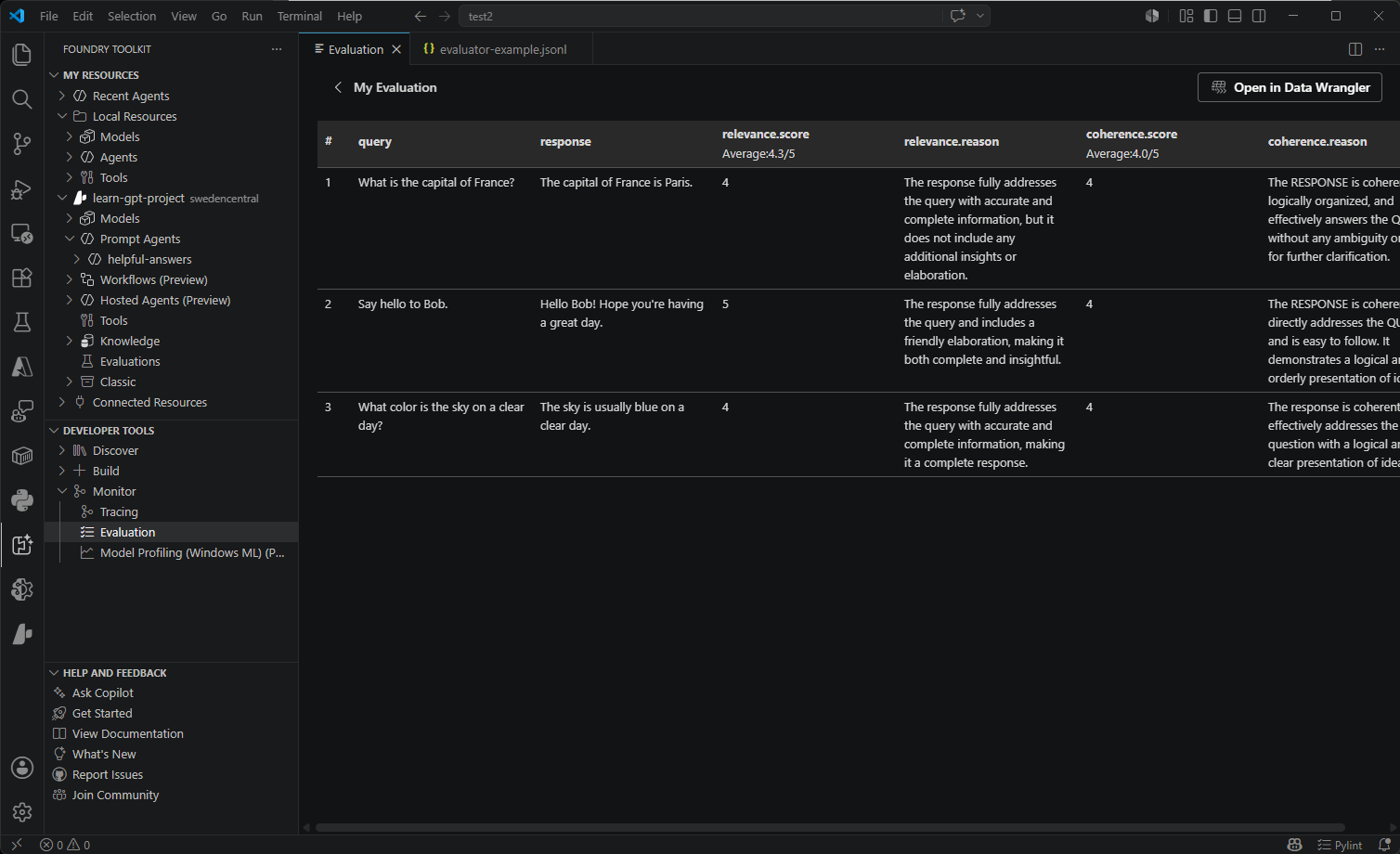This screenshot has height=854, width=1400.
Task: Collapse the Local Resources node
Action: coord(62,116)
